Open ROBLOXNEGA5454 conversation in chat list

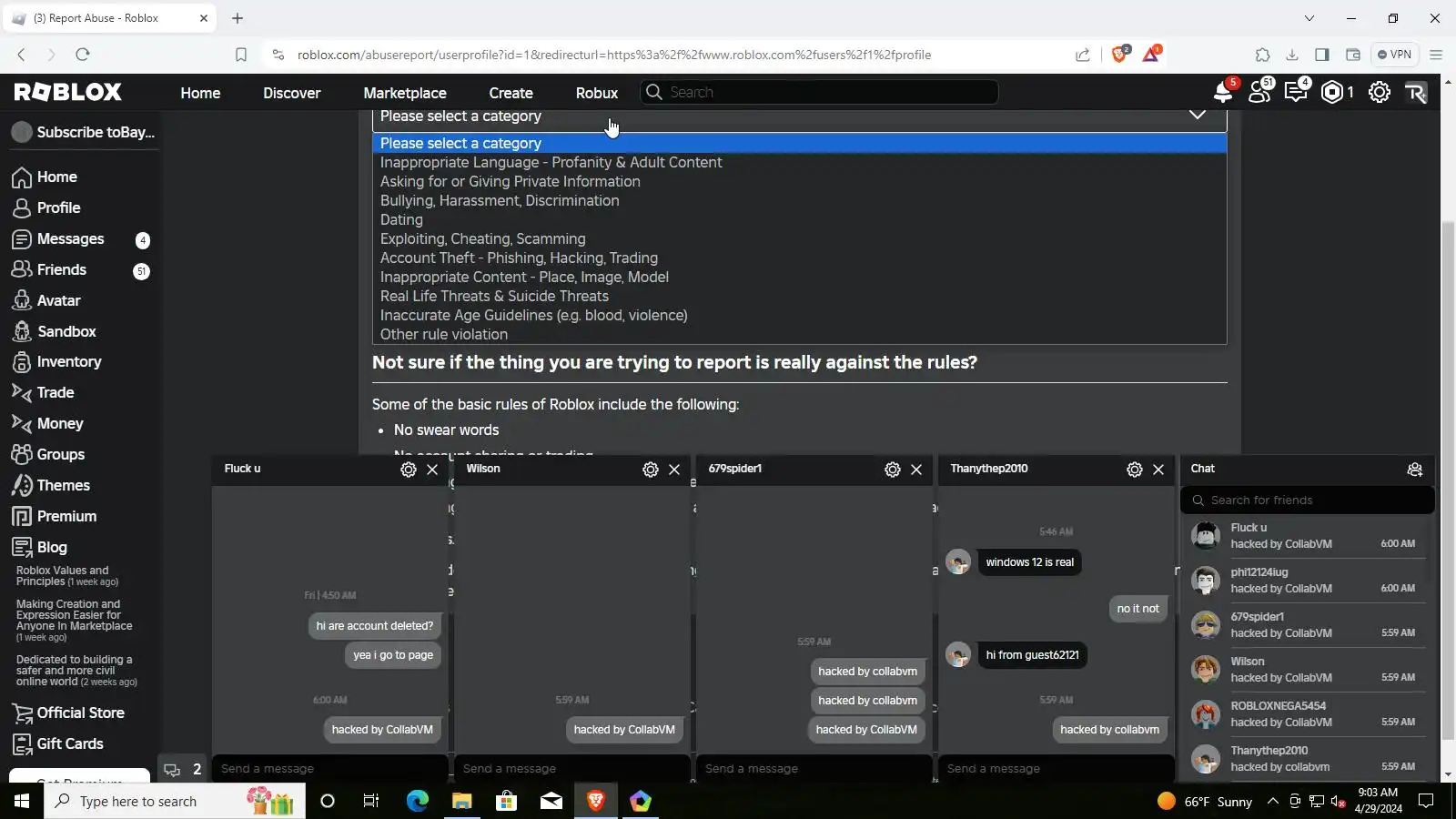pyautogui.click(x=1308, y=714)
